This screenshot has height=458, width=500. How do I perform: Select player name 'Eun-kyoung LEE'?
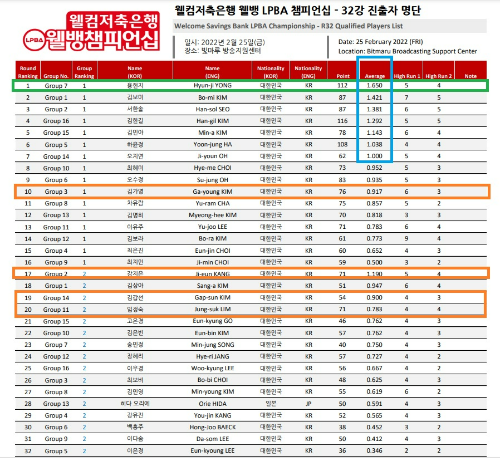[212, 451]
